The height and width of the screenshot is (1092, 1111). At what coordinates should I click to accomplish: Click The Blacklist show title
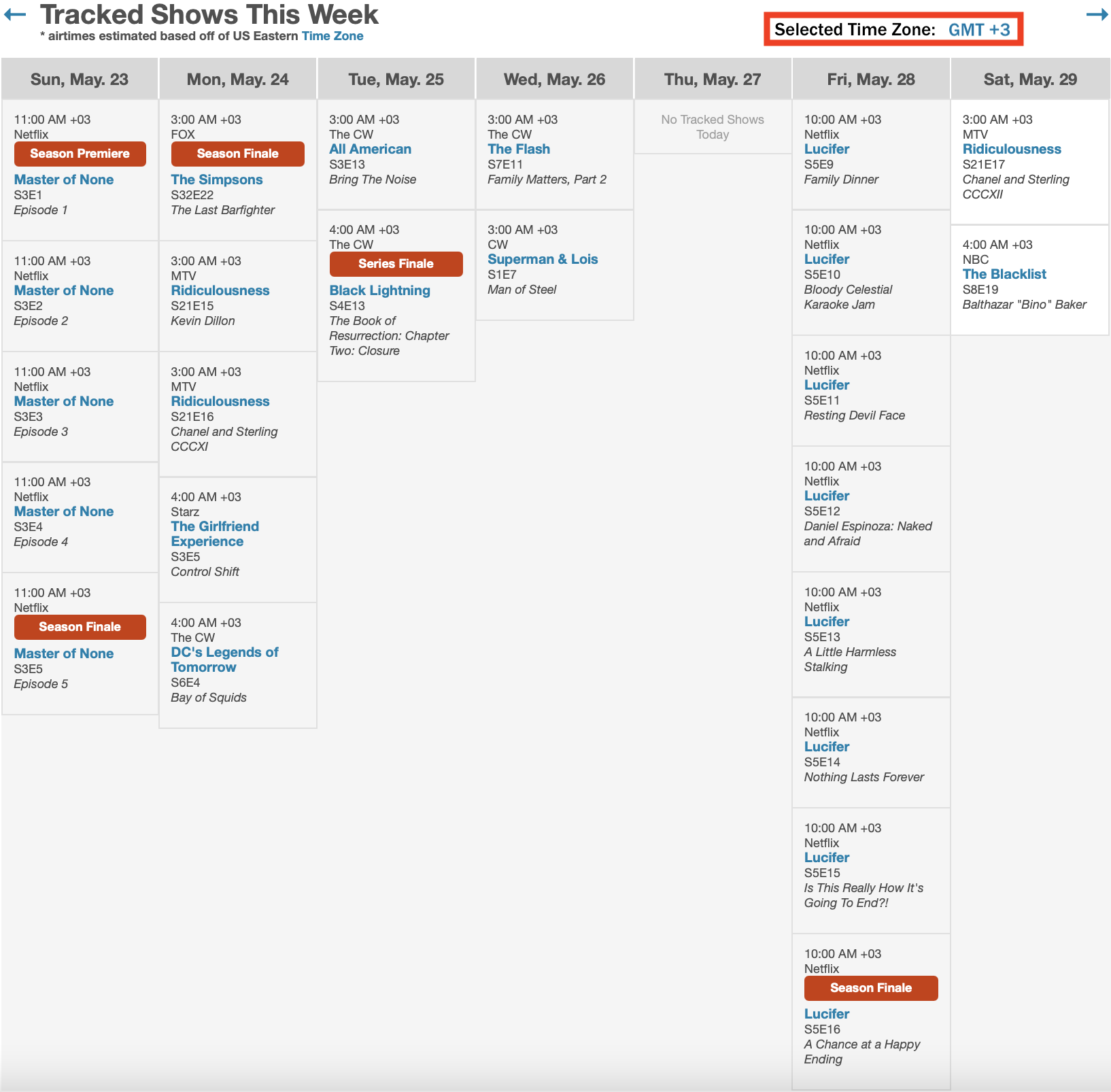1004,274
